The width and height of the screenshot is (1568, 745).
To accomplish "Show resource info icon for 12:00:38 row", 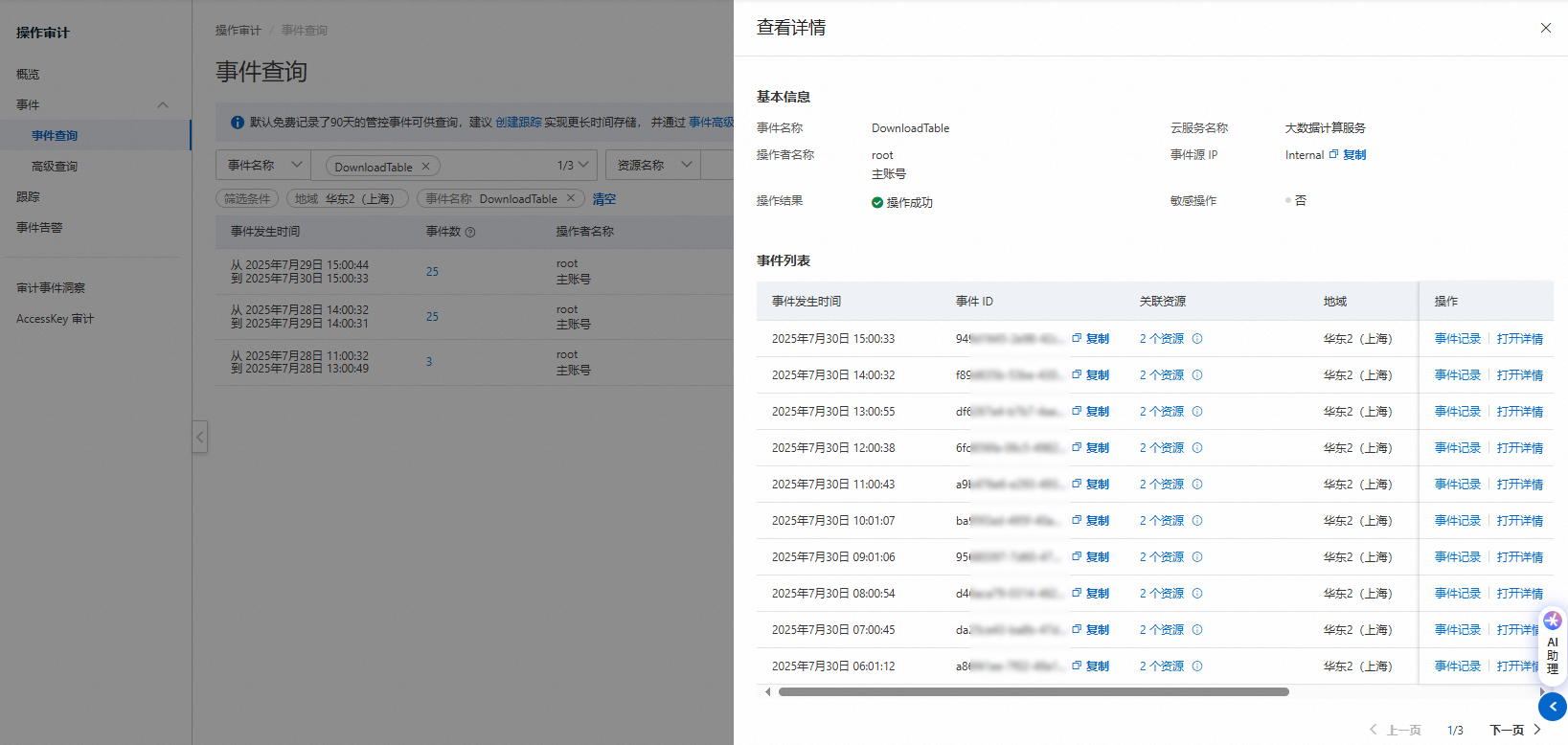I will tap(1197, 447).
